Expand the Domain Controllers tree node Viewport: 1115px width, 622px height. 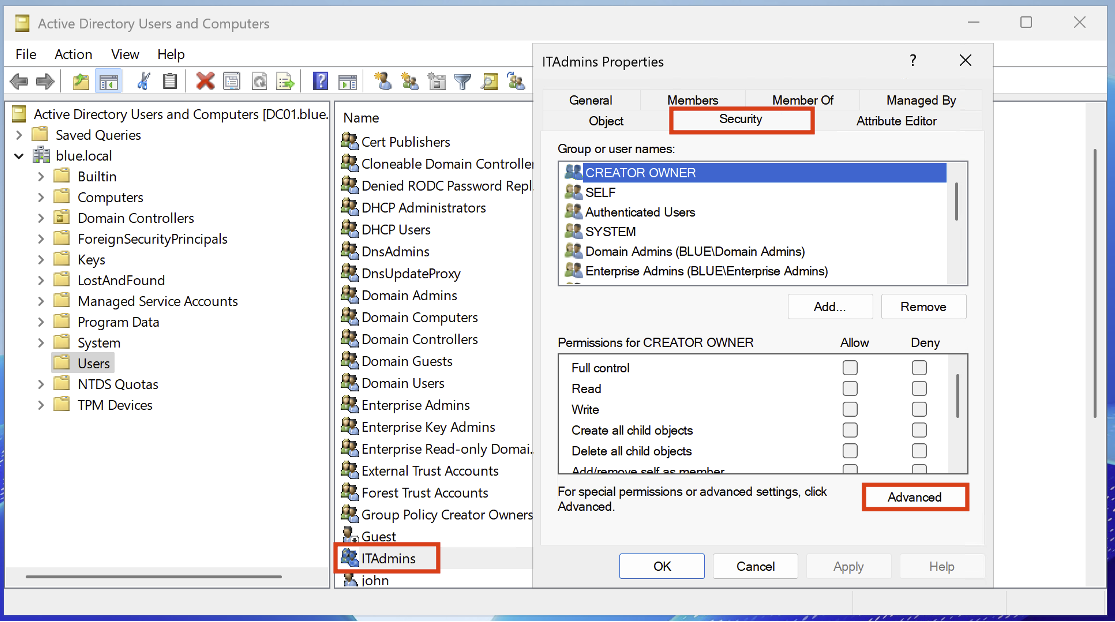pyautogui.click(x=41, y=218)
